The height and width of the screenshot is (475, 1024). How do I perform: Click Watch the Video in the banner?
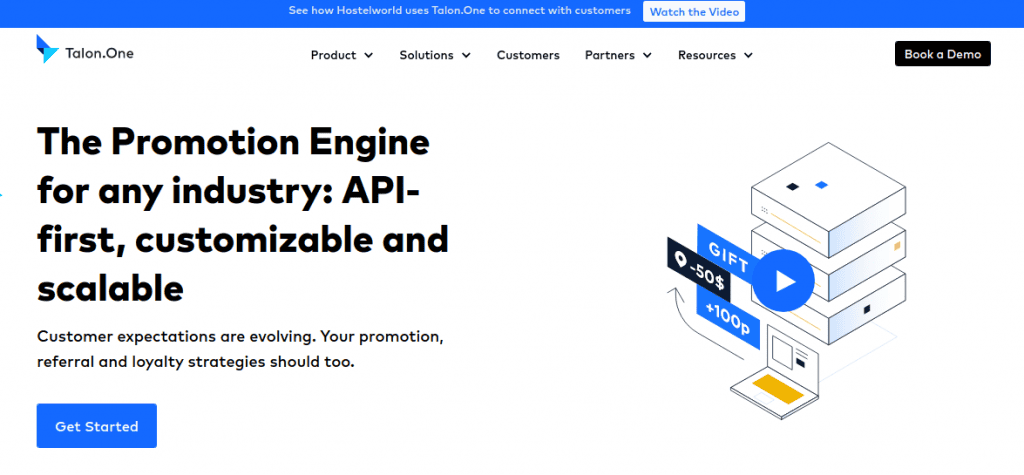(x=693, y=12)
